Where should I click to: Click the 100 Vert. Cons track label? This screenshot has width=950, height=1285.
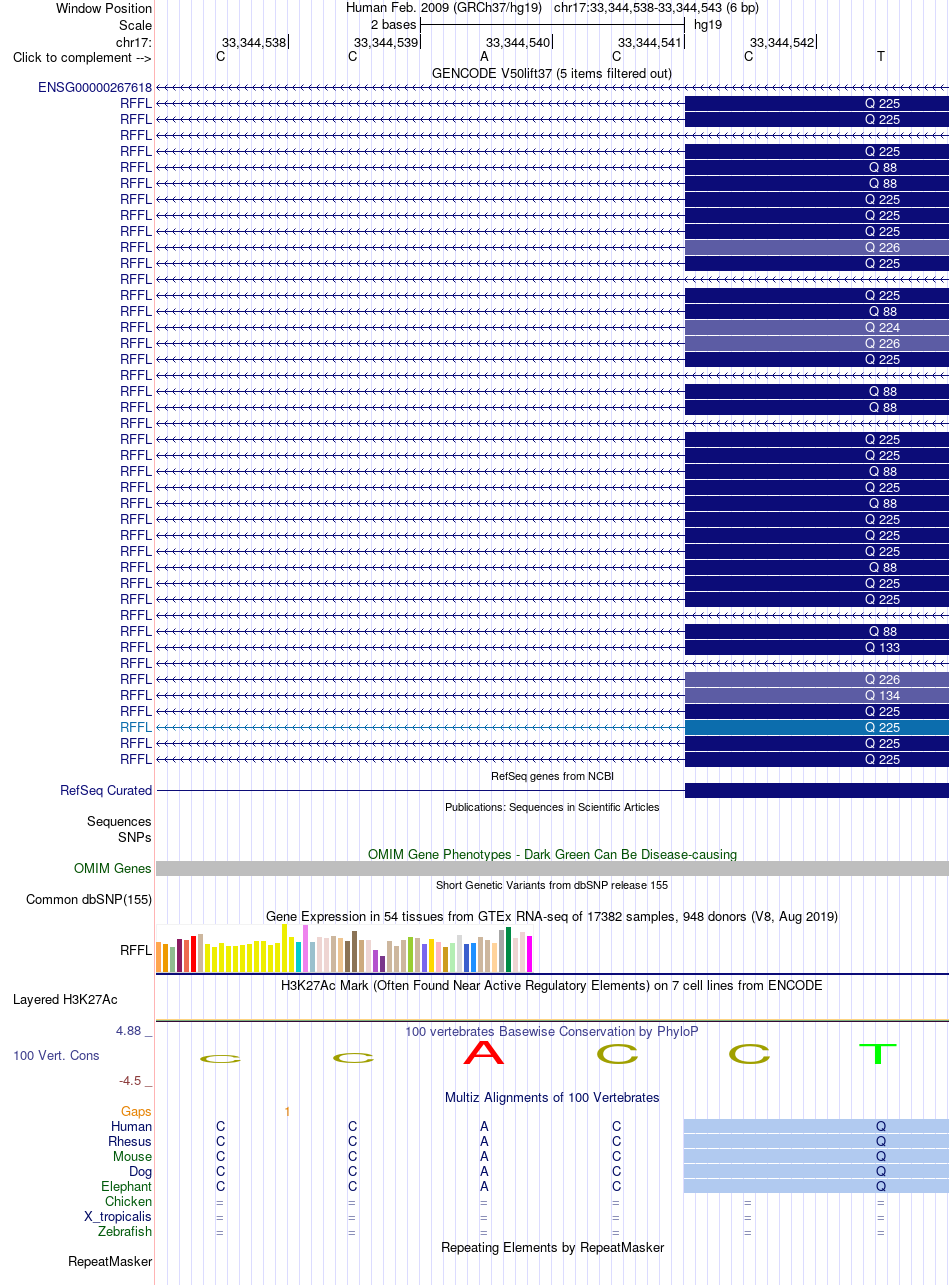(56, 1055)
